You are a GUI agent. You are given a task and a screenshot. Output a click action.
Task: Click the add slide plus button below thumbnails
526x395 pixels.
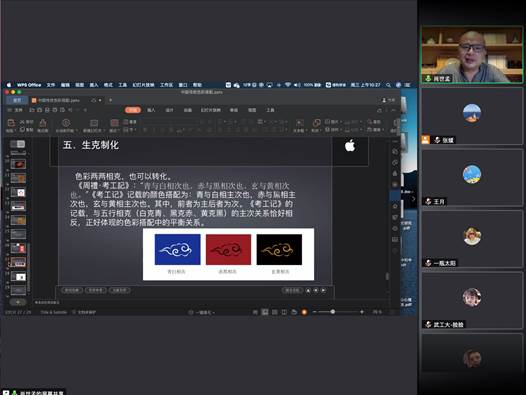click(x=18, y=302)
